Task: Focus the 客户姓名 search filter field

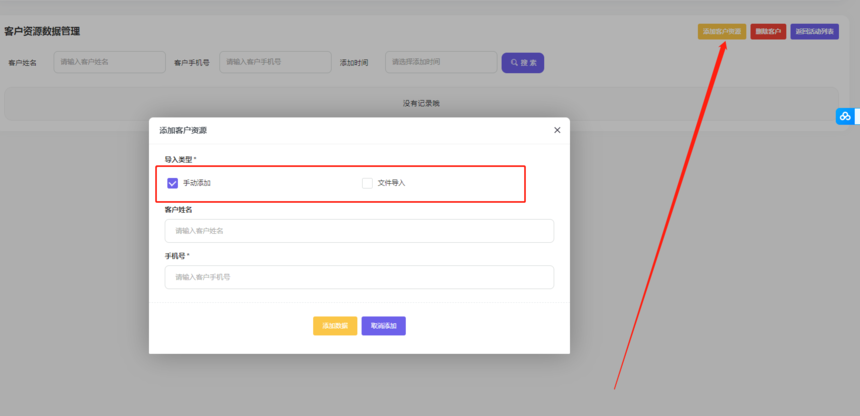Action: pos(110,62)
